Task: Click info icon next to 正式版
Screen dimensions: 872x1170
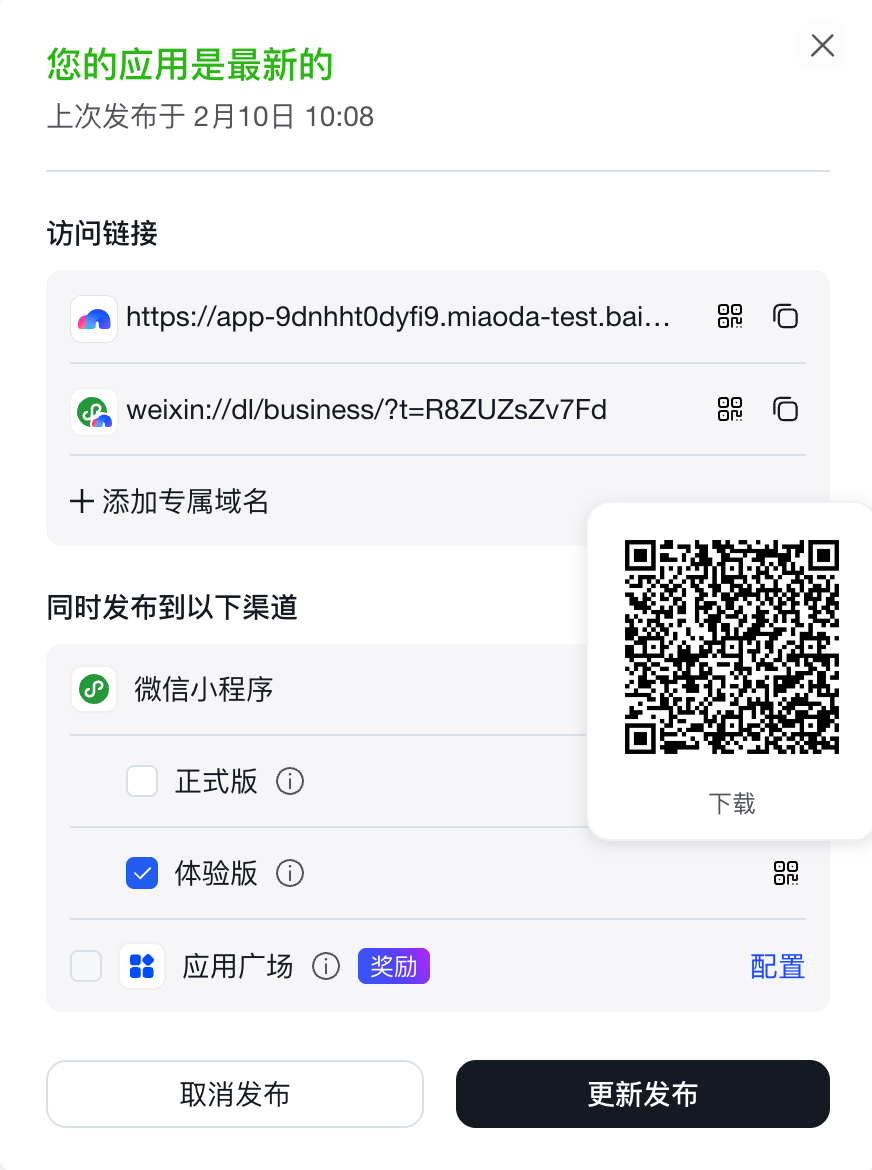Action: click(290, 781)
